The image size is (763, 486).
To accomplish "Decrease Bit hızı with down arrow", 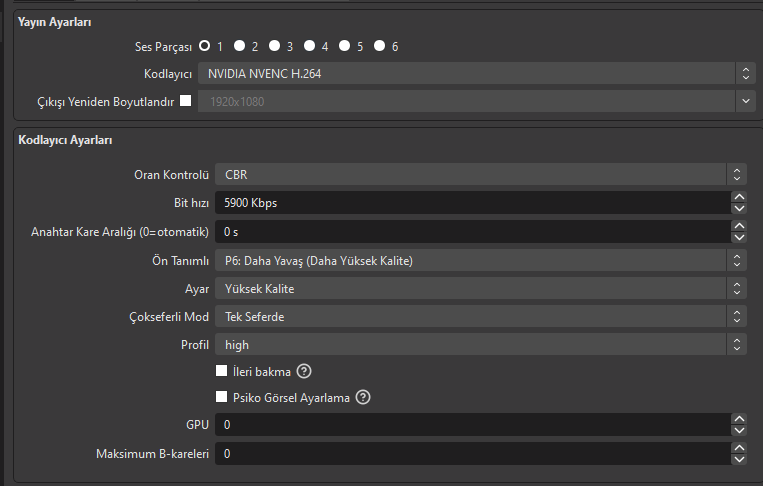I will [x=739, y=208].
